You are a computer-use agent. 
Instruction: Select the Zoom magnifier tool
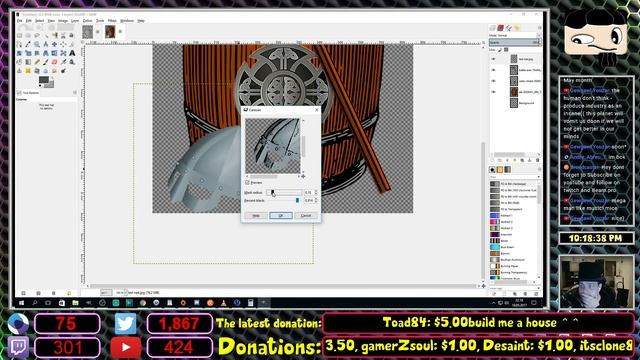(37, 44)
